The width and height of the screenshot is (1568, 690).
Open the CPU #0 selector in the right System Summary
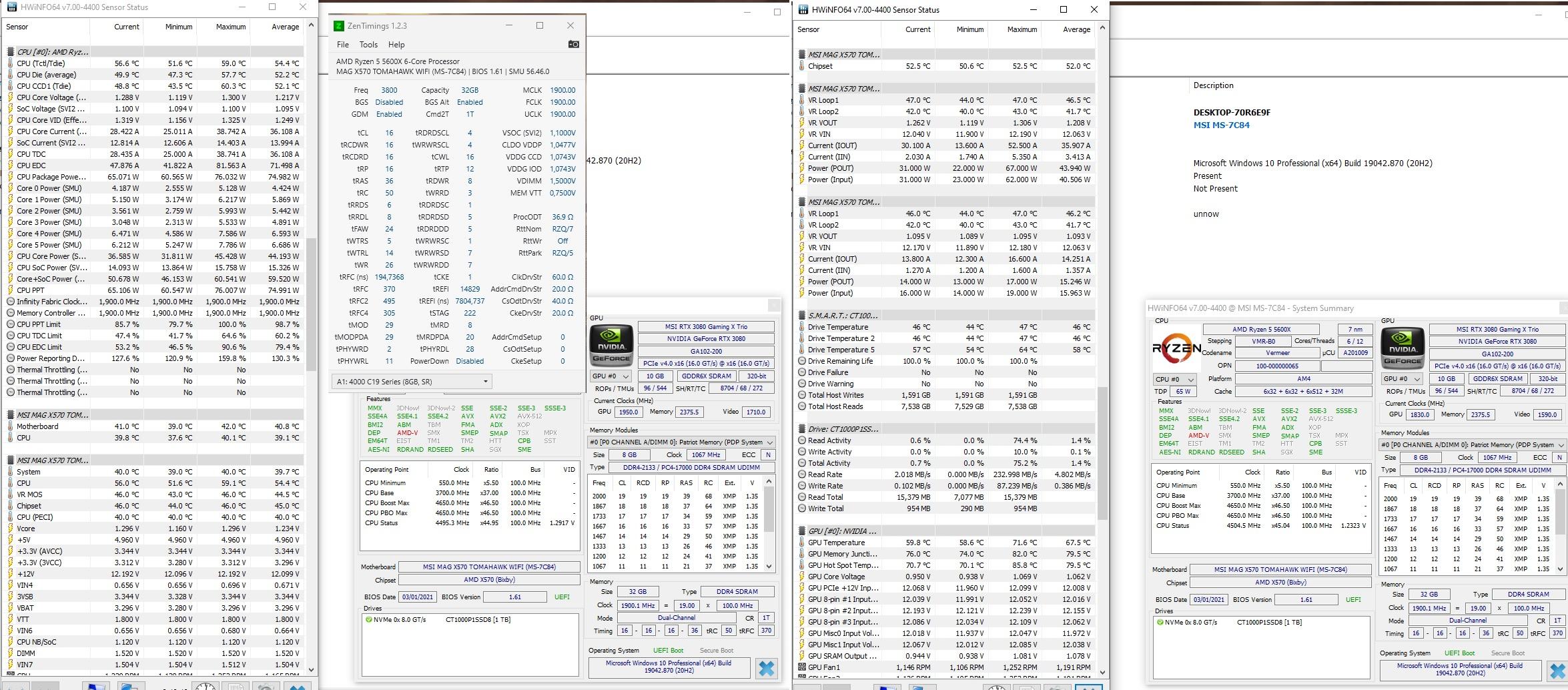click(1174, 379)
